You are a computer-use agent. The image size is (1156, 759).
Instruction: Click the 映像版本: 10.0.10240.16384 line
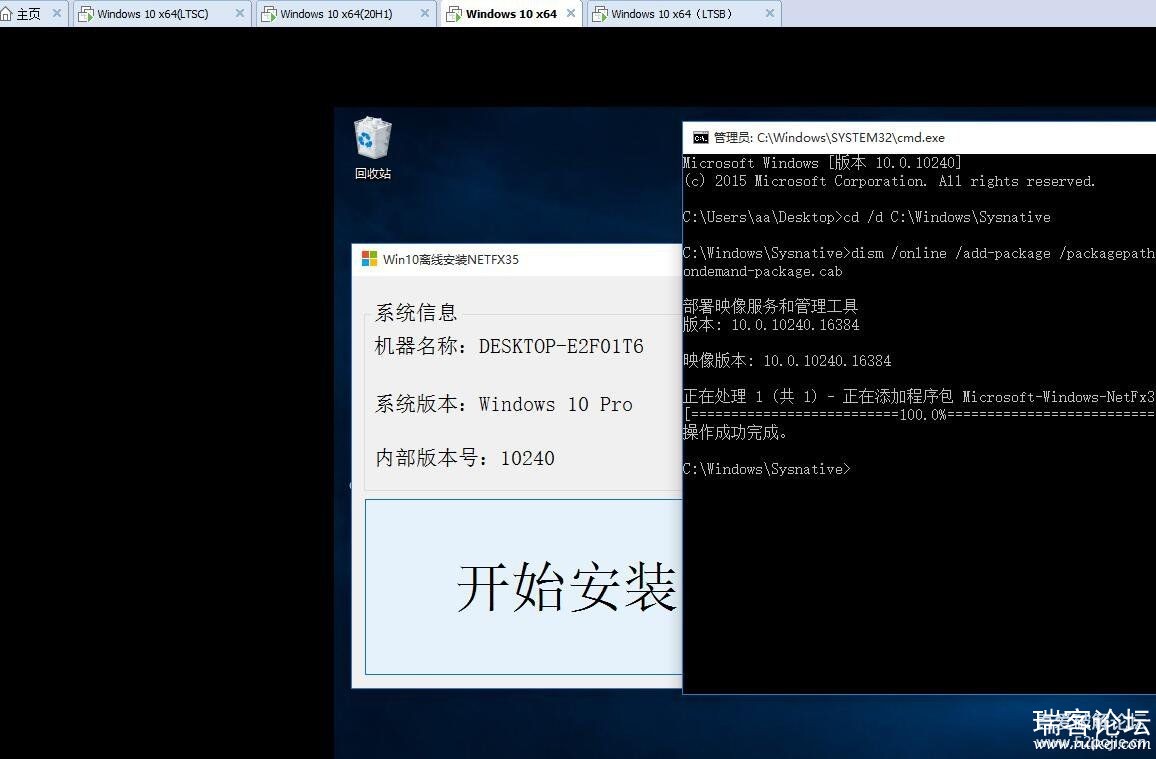coord(787,360)
